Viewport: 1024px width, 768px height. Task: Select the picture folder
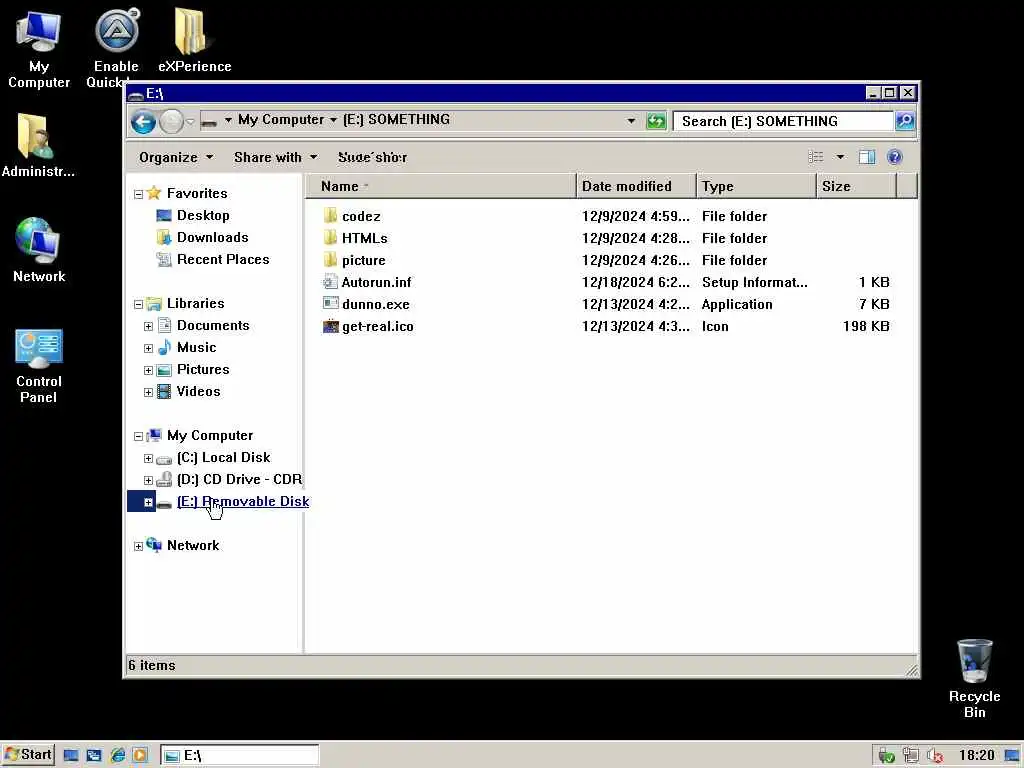(354, 260)
